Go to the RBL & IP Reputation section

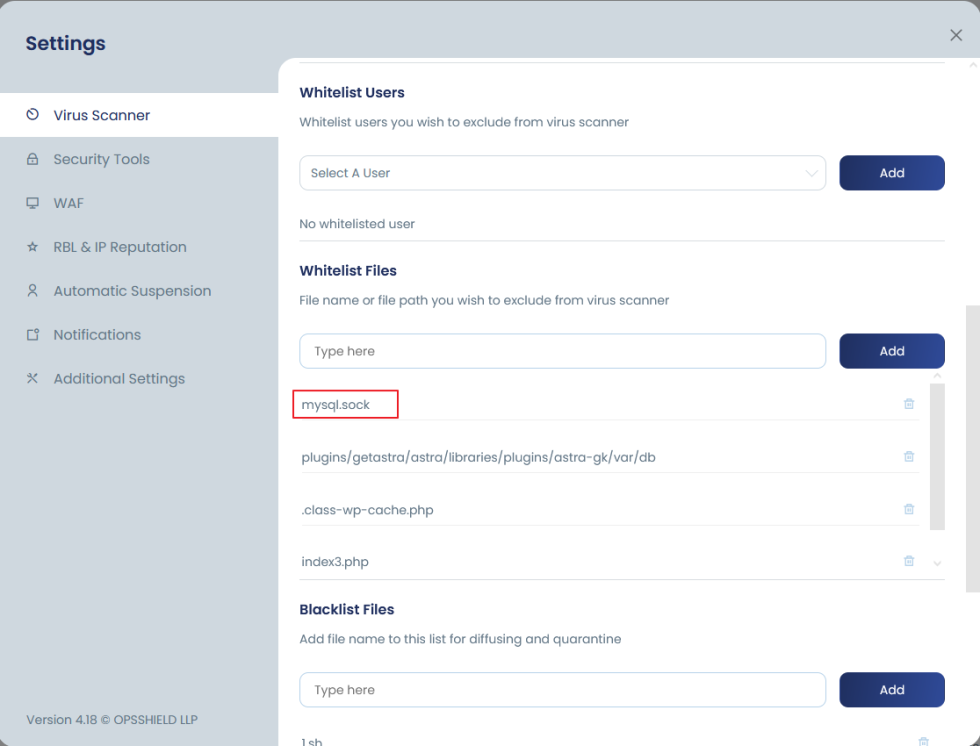pyautogui.click(x=120, y=247)
